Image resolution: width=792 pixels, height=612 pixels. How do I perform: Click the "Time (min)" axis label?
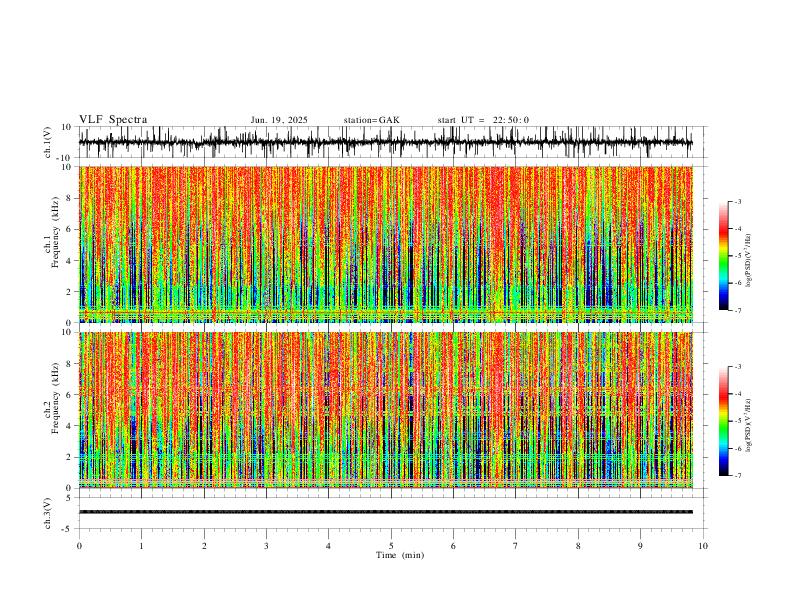coord(400,555)
